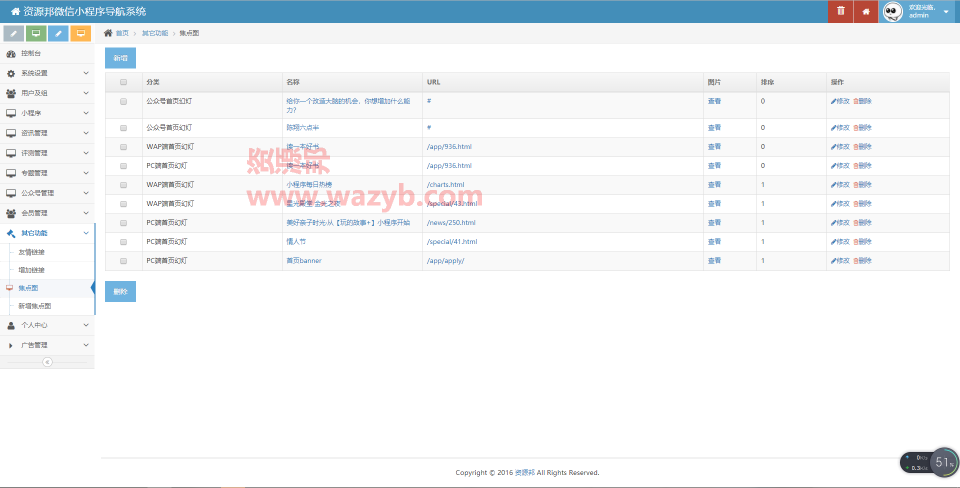Viewport: 960px width, 488px height.
Task: Open the 小程序每日热榜 name link
Action: 309,185
